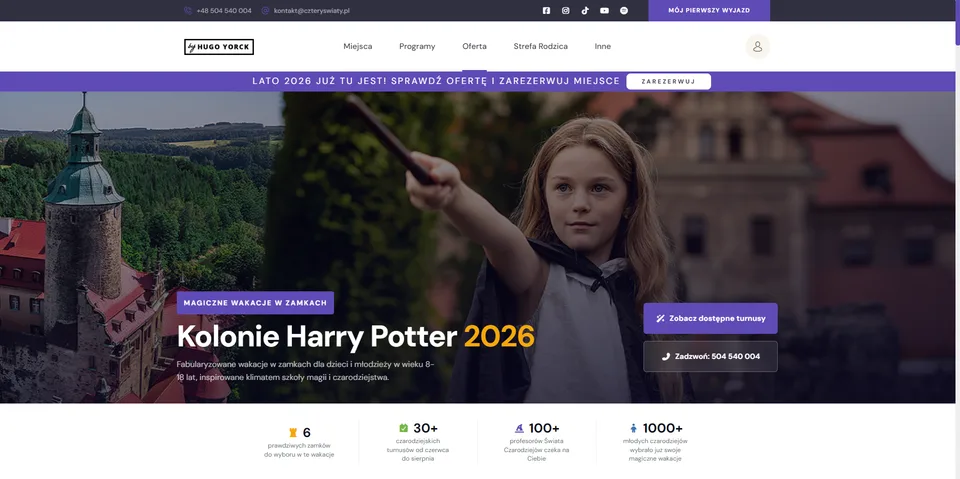Open the YouTube social icon

(x=604, y=10)
